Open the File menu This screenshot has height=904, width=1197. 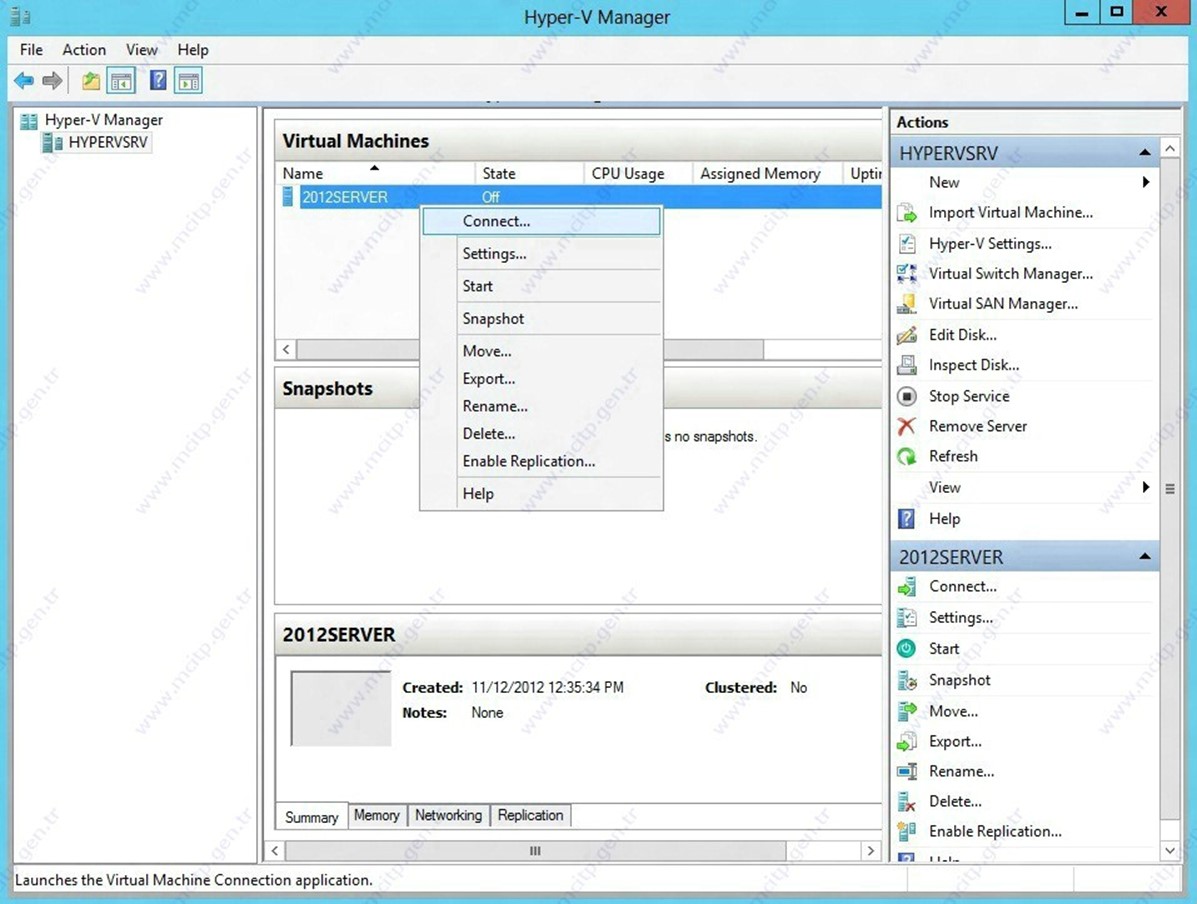31,50
